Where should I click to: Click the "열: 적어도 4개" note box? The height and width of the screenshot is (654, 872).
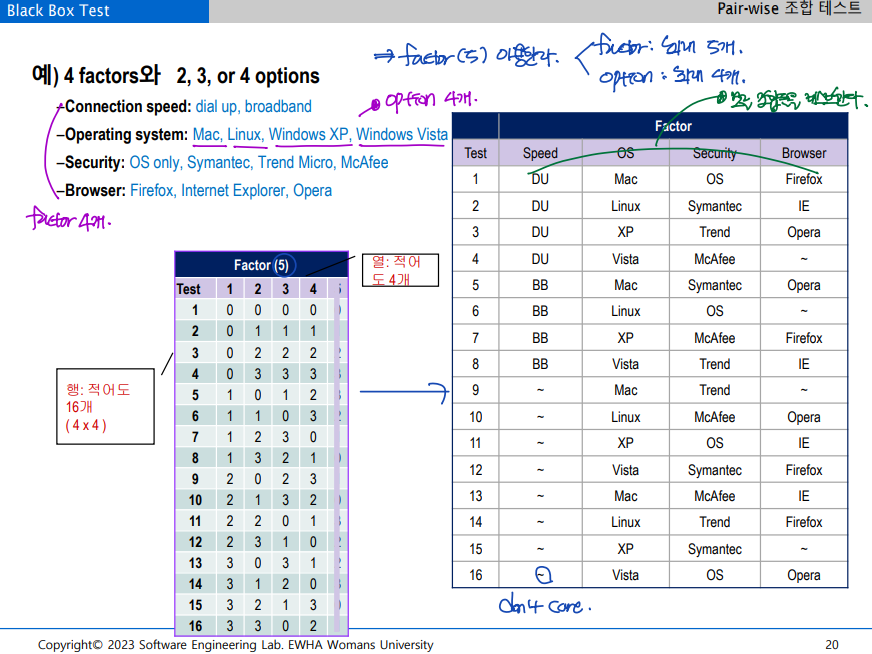[x=400, y=270]
